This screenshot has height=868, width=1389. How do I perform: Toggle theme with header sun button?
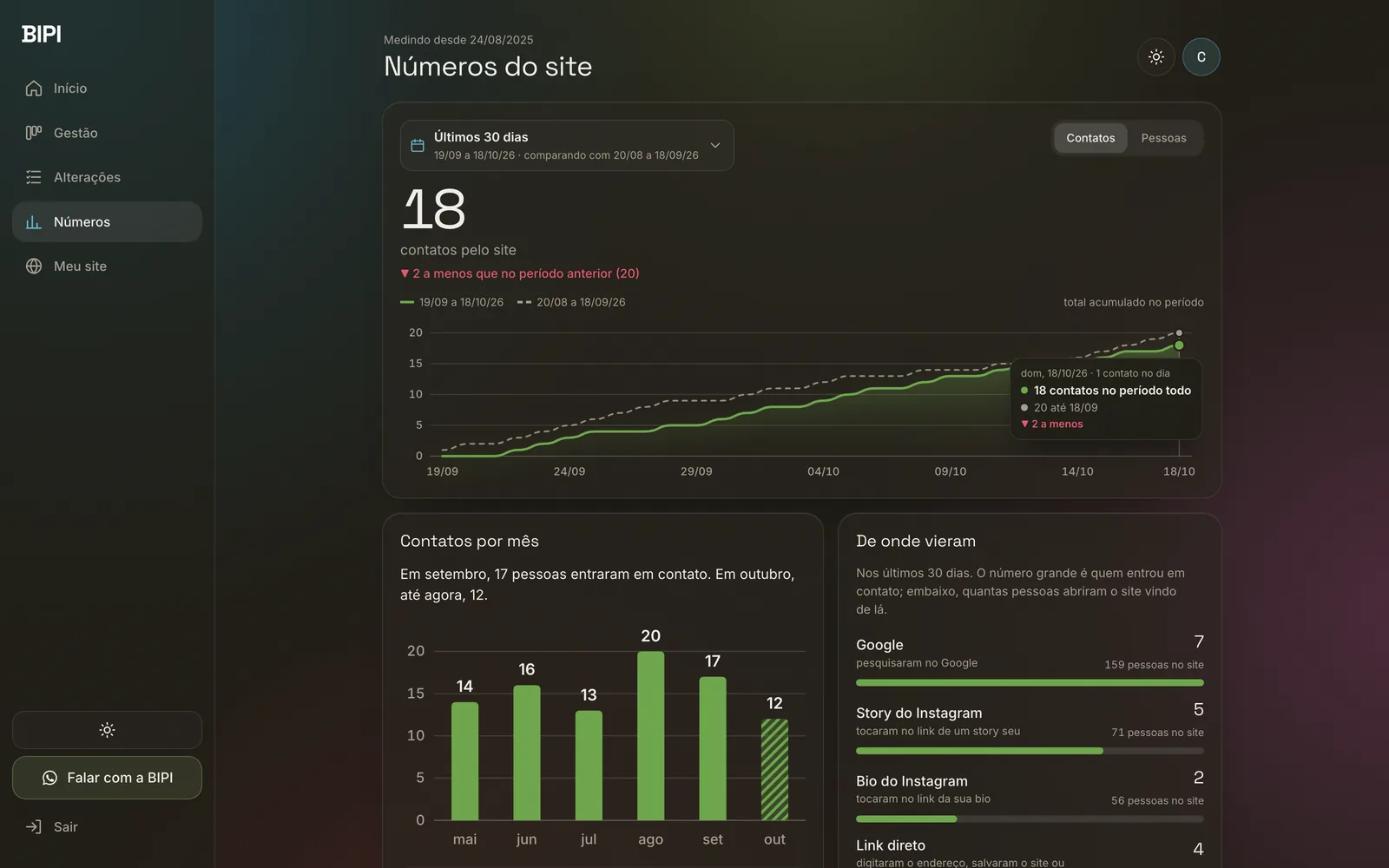[x=1156, y=56]
